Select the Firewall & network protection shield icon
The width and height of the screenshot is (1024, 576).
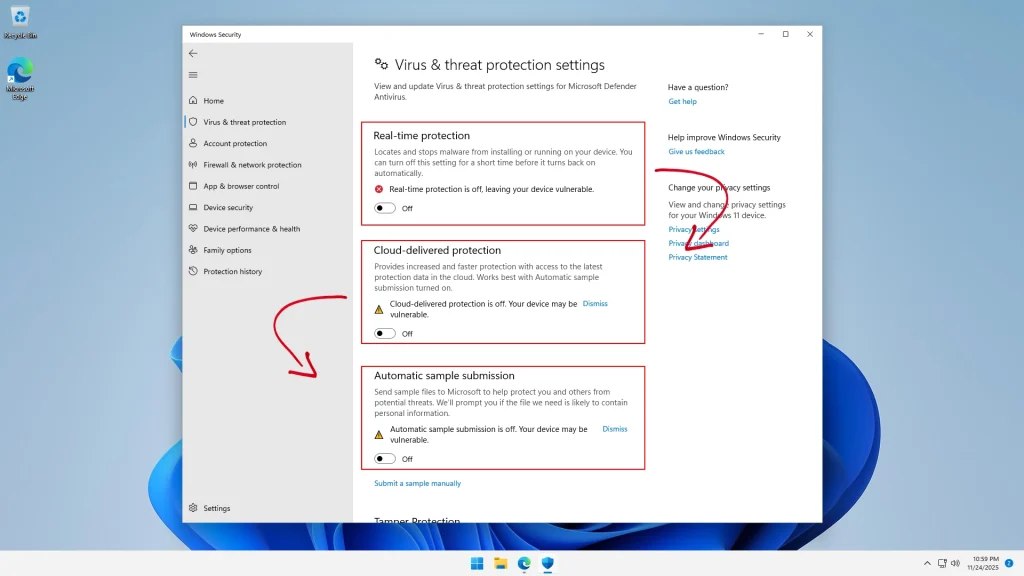[x=191, y=164]
